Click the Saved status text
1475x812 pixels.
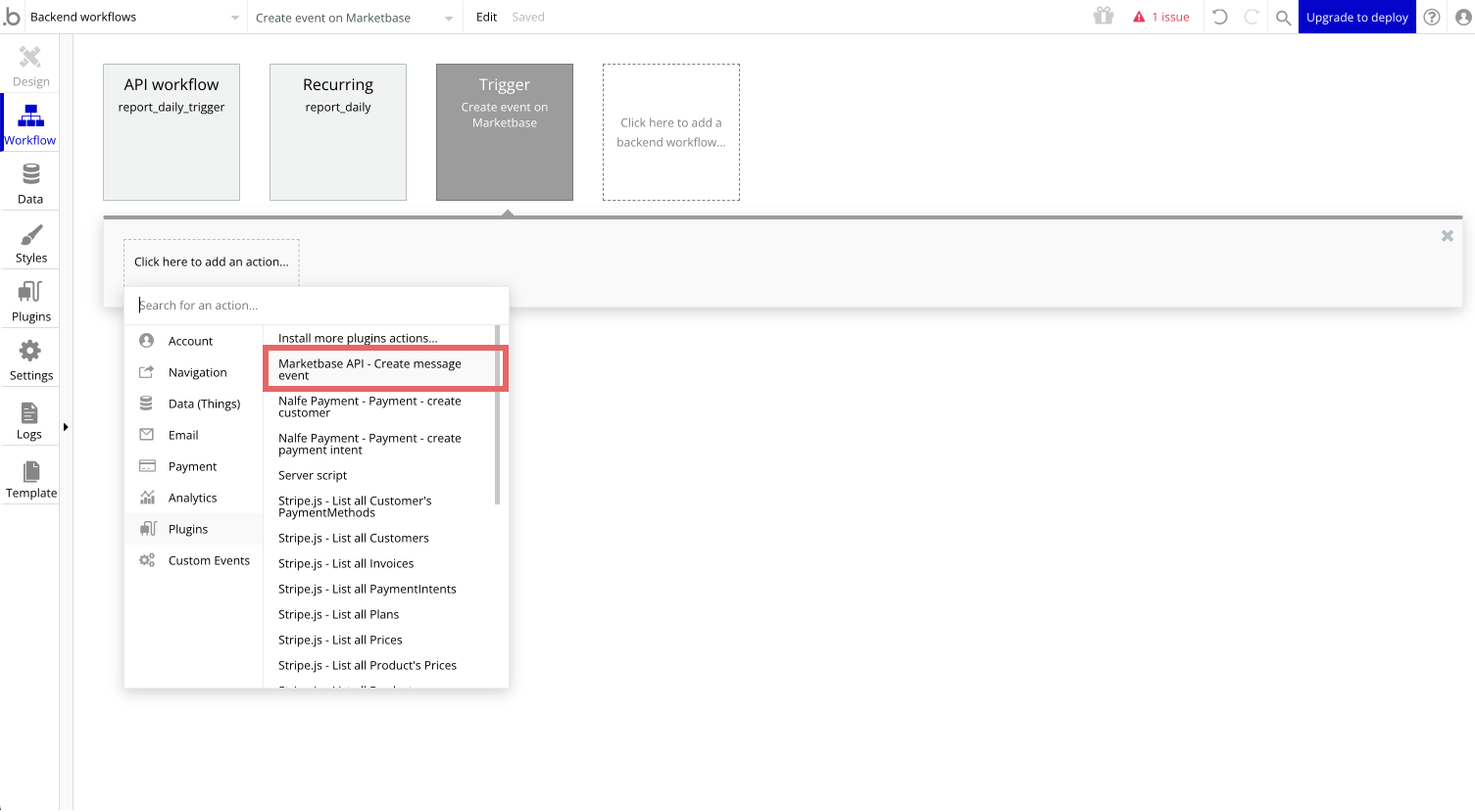pyautogui.click(x=528, y=18)
